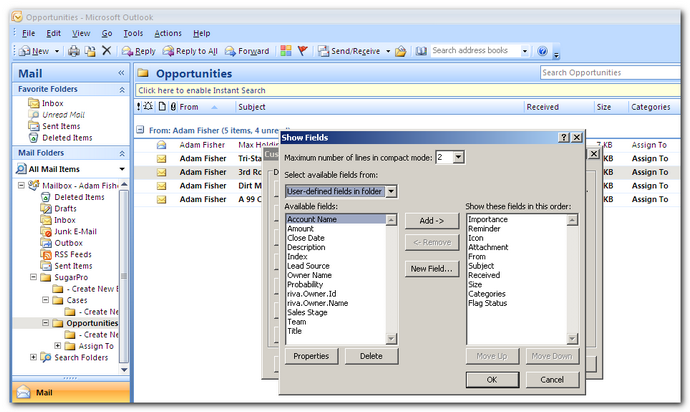
Task: Click the Categorize colored squares icon
Action: click(x=286, y=51)
